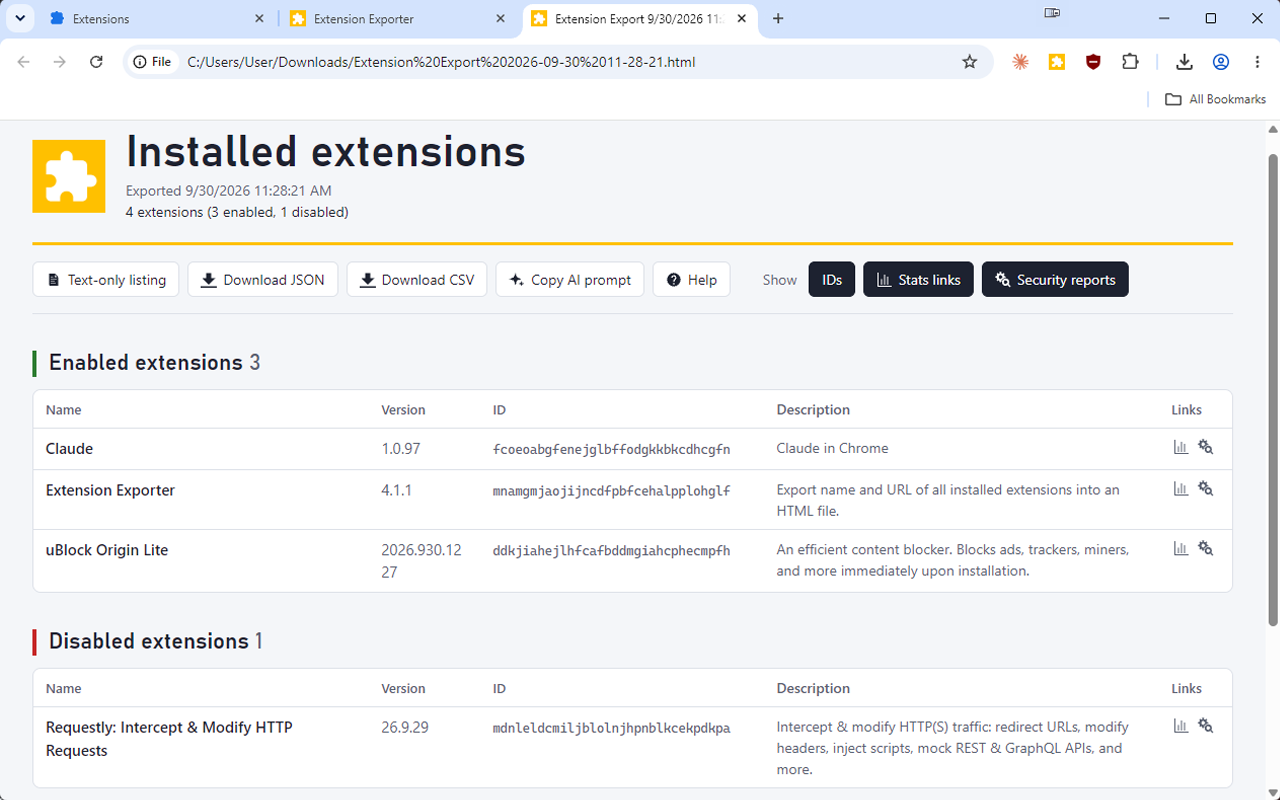Open the Chrome downloads icon
This screenshot has height=800, width=1280.
(1184, 62)
